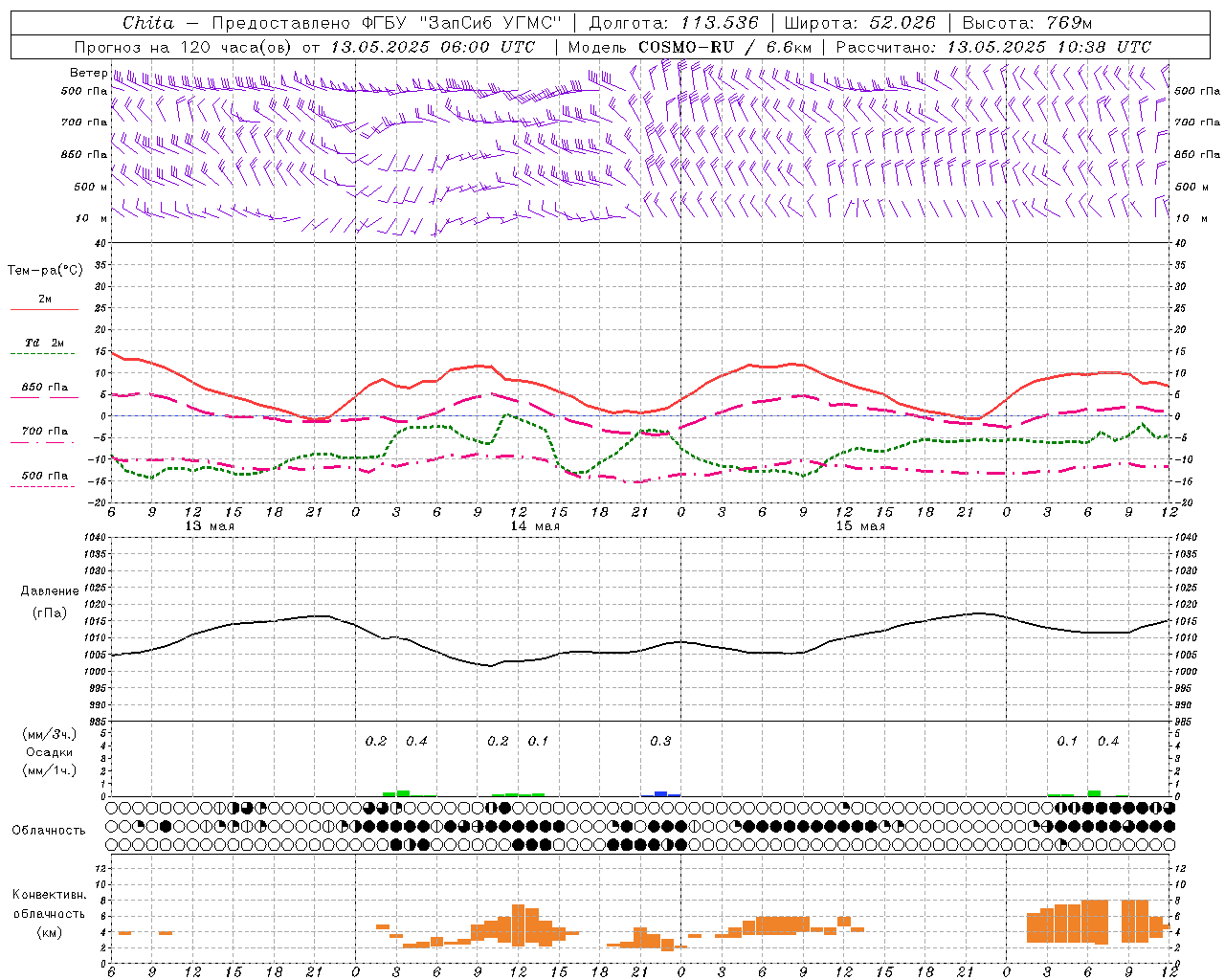Select the provider text "ЗапСиб УГМС"
This screenshot has height=980, width=1225.
click(x=491, y=23)
